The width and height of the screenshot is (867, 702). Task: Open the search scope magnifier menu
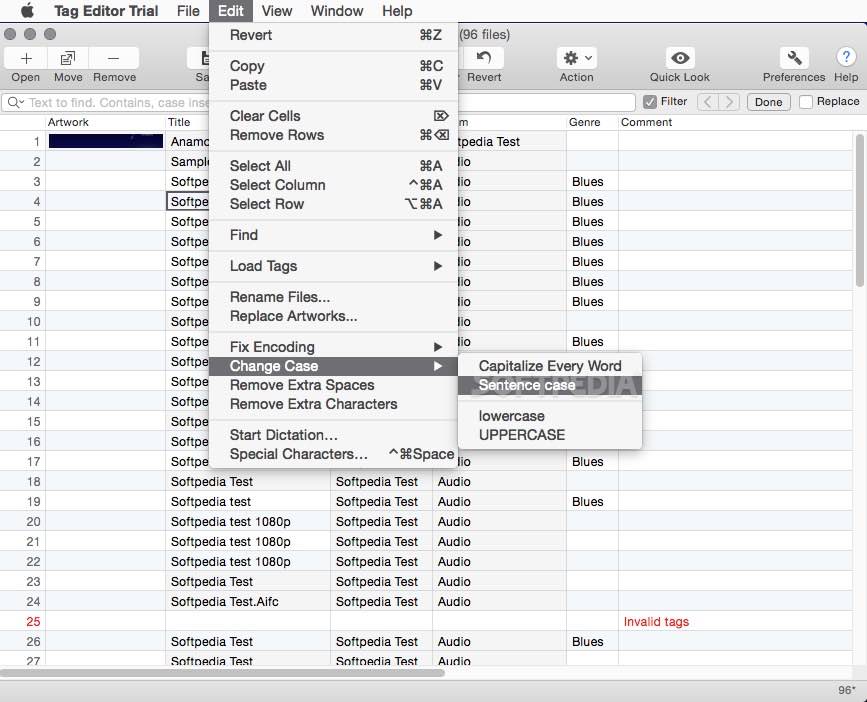point(14,101)
